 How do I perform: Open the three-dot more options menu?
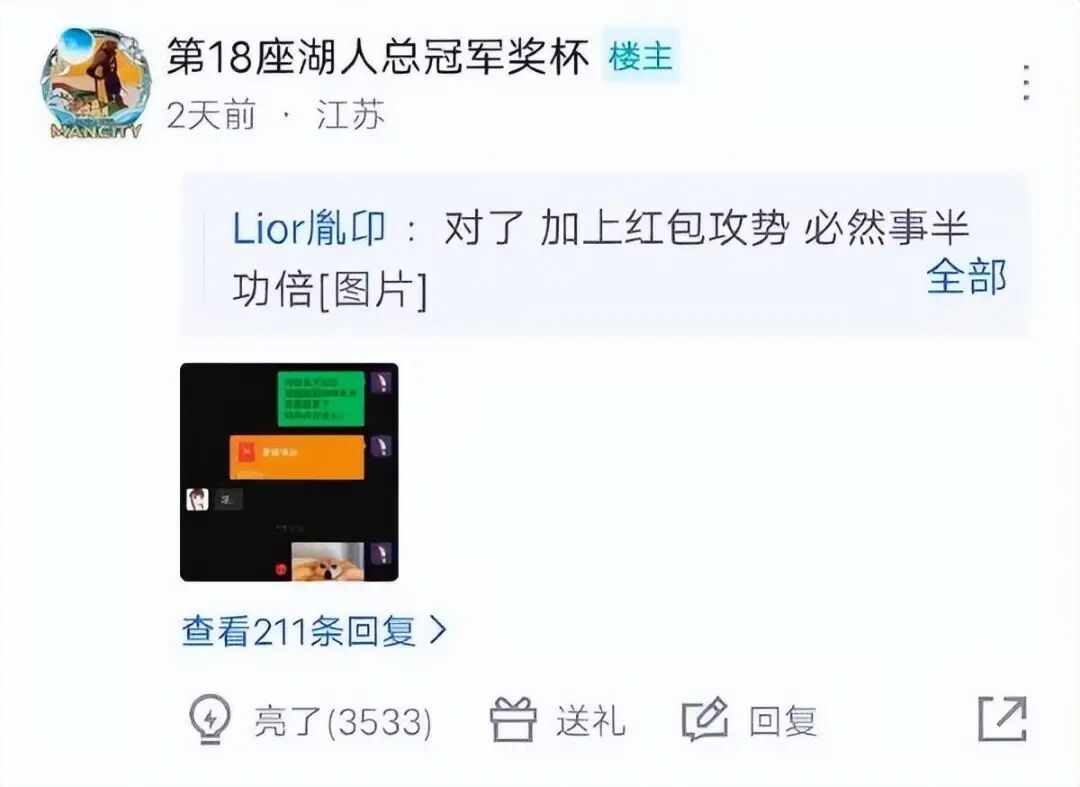(x=1026, y=83)
